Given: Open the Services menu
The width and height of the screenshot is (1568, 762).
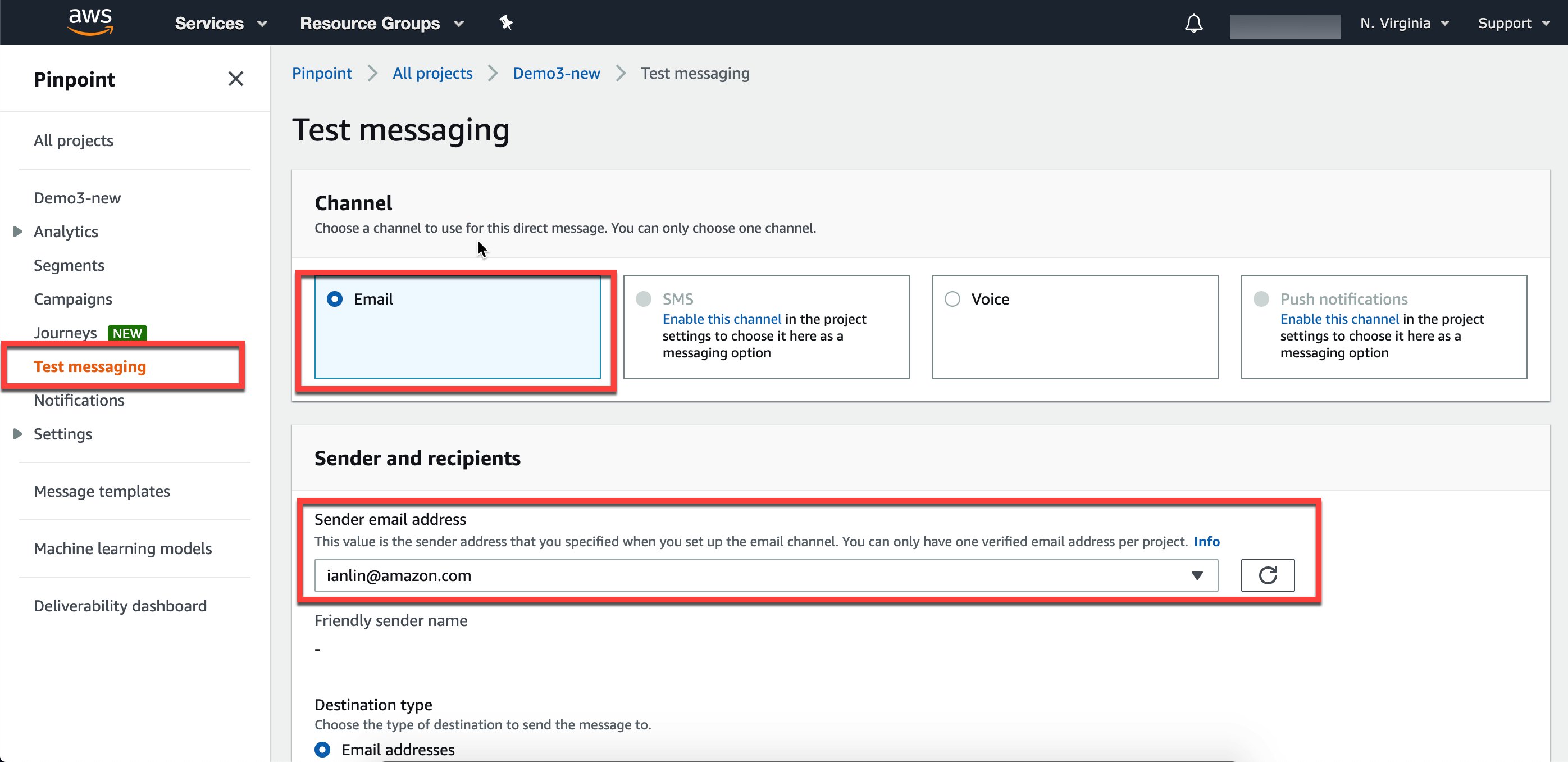Looking at the screenshot, I should tap(221, 23).
